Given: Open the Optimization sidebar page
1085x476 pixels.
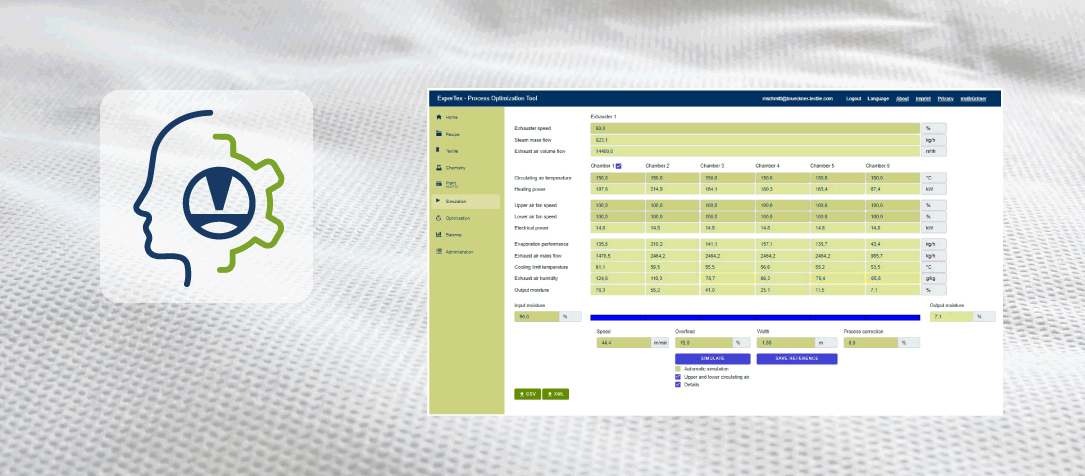Looking at the screenshot, I should coord(457,218).
